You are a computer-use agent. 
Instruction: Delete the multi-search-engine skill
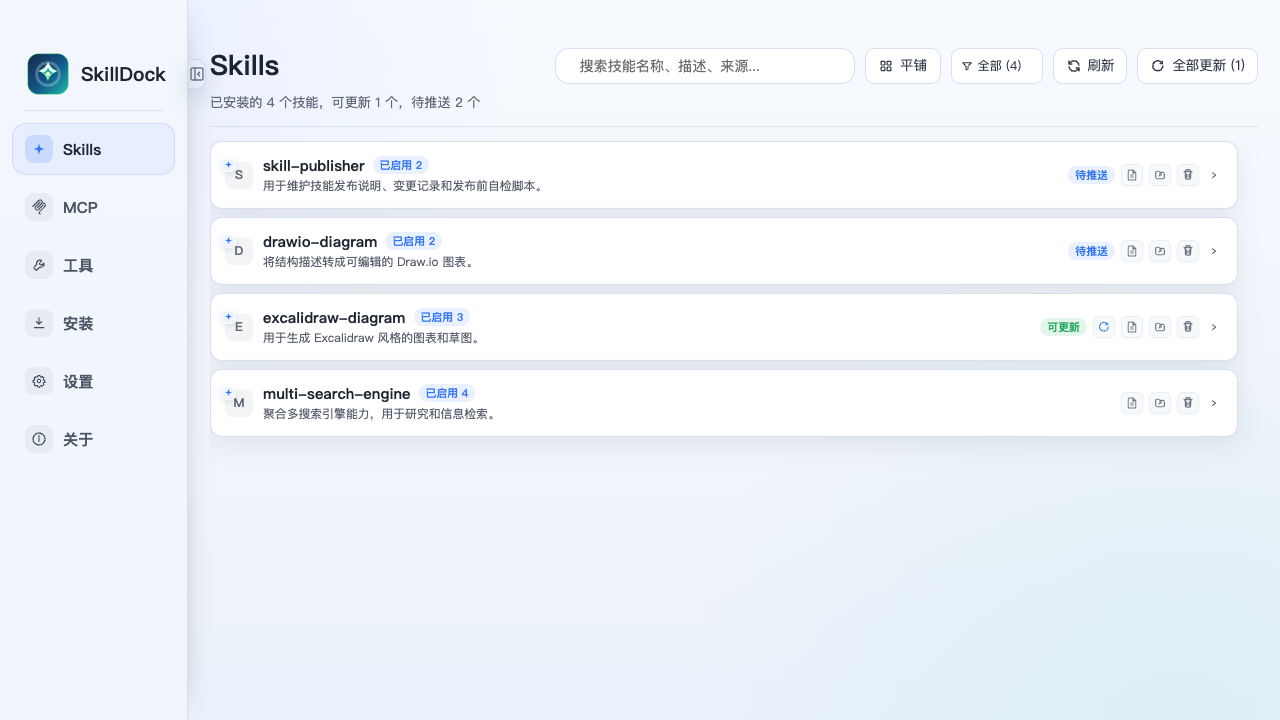1188,403
